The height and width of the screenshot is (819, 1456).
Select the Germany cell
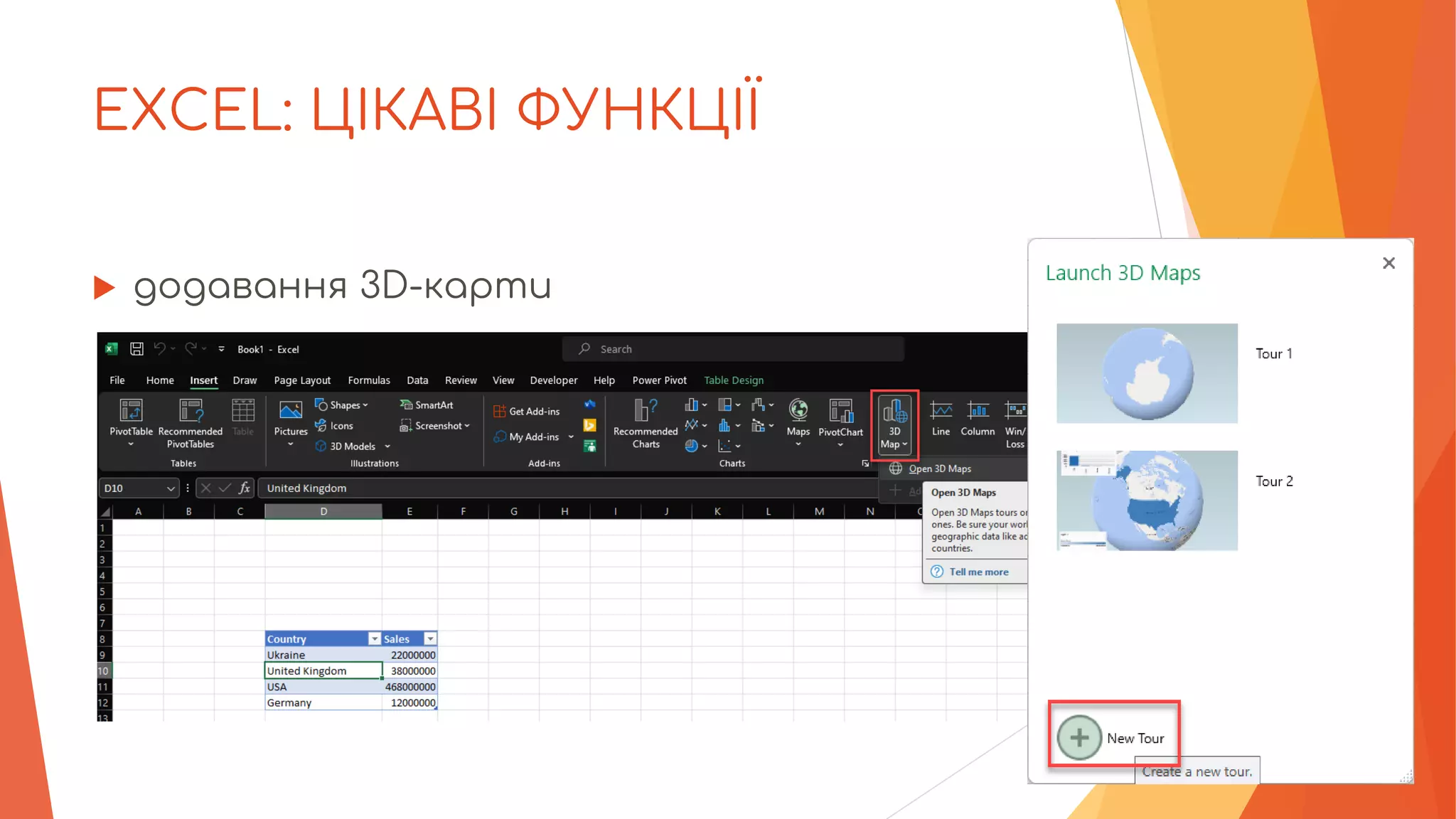(x=323, y=702)
